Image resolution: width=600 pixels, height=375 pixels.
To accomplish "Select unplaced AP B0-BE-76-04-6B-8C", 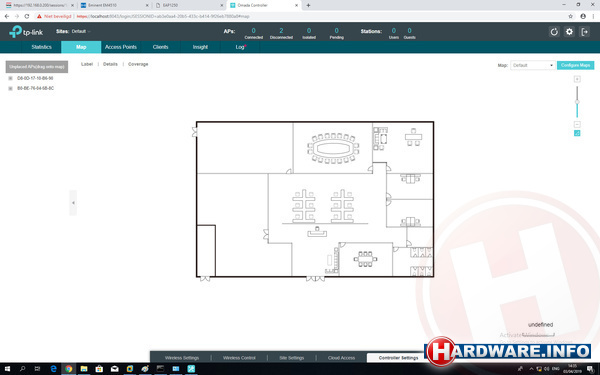I will tap(36, 88).
